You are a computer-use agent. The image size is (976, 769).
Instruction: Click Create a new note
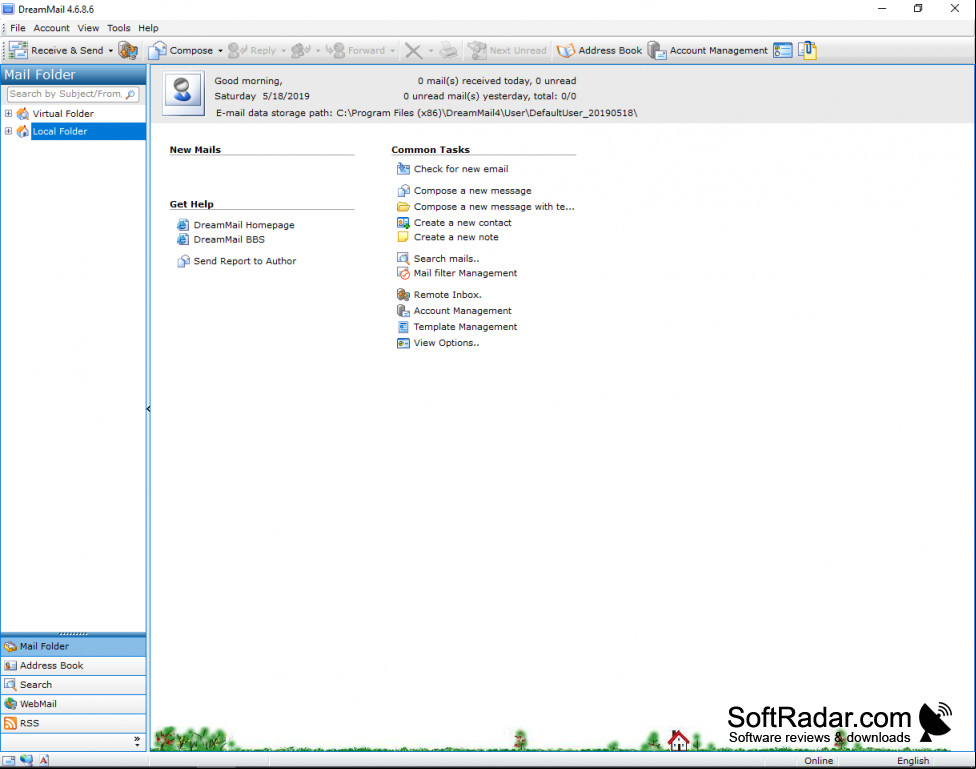pos(456,237)
